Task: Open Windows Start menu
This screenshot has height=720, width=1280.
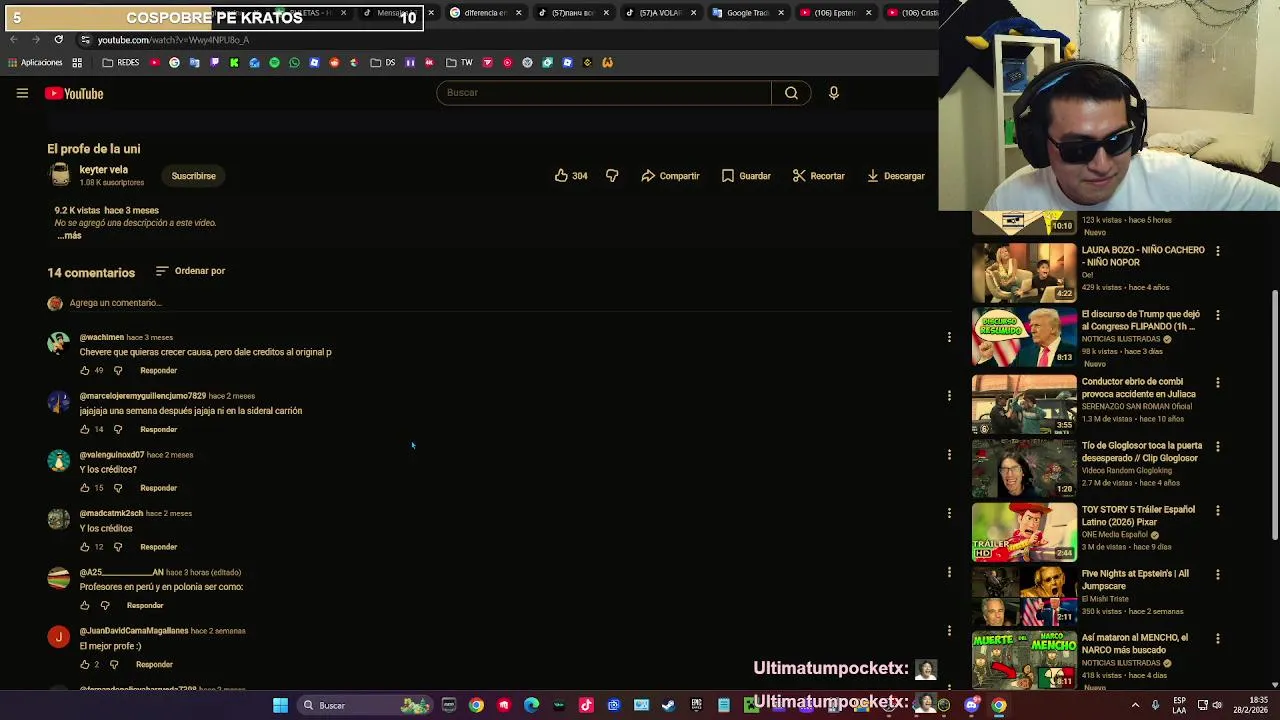Action: [x=281, y=706]
